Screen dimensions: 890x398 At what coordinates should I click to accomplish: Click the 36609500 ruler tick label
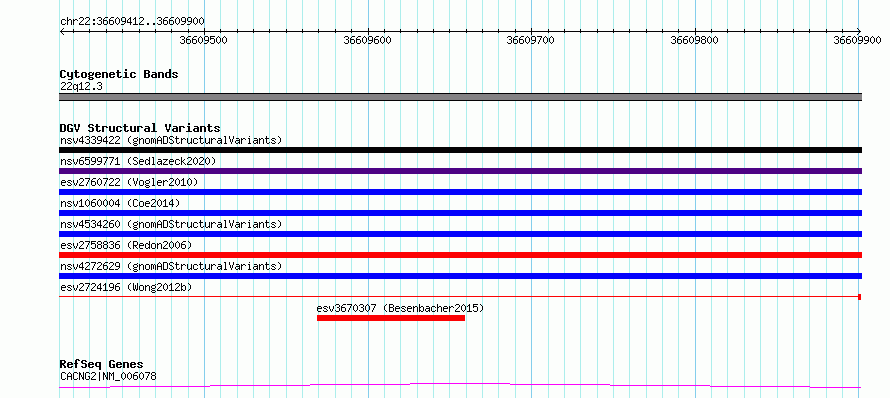click(x=204, y=40)
